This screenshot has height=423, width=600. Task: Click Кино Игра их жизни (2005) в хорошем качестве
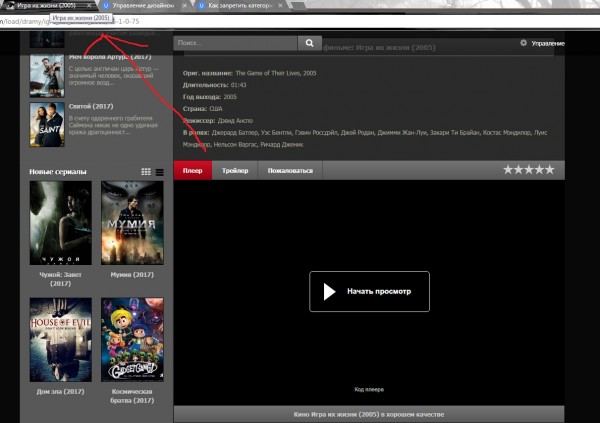point(369,414)
